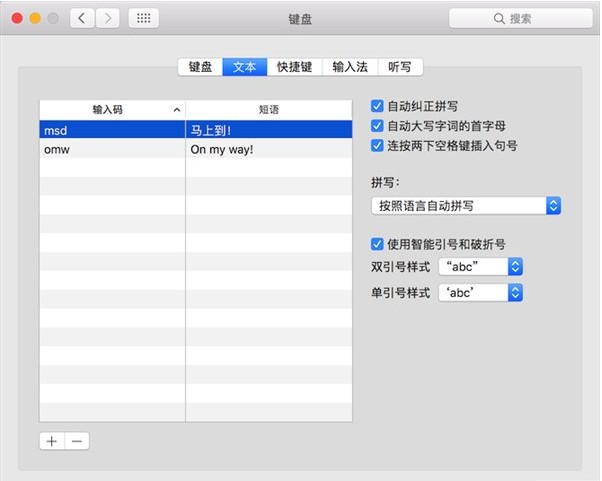Go forward with the right arrow button
Screen dimensions: 602x481
point(107,18)
